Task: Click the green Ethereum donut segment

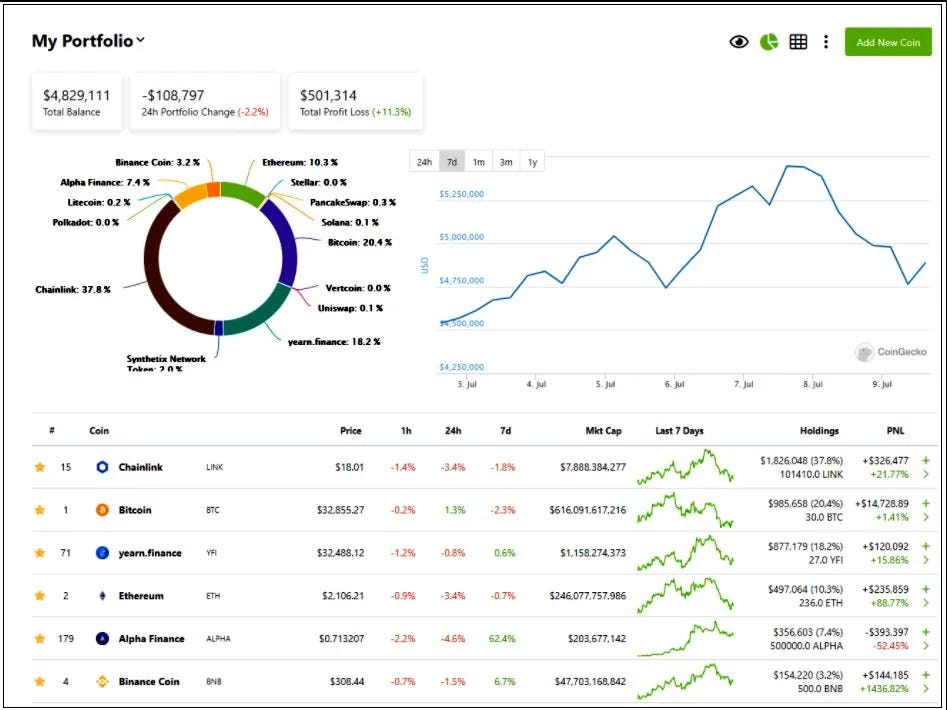Action: pyautogui.click(x=243, y=192)
